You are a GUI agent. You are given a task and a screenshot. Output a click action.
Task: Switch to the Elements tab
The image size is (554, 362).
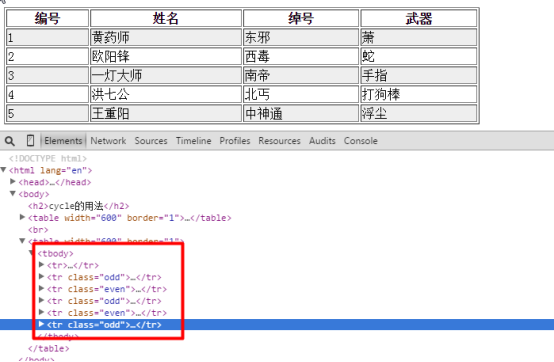[x=63, y=141]
